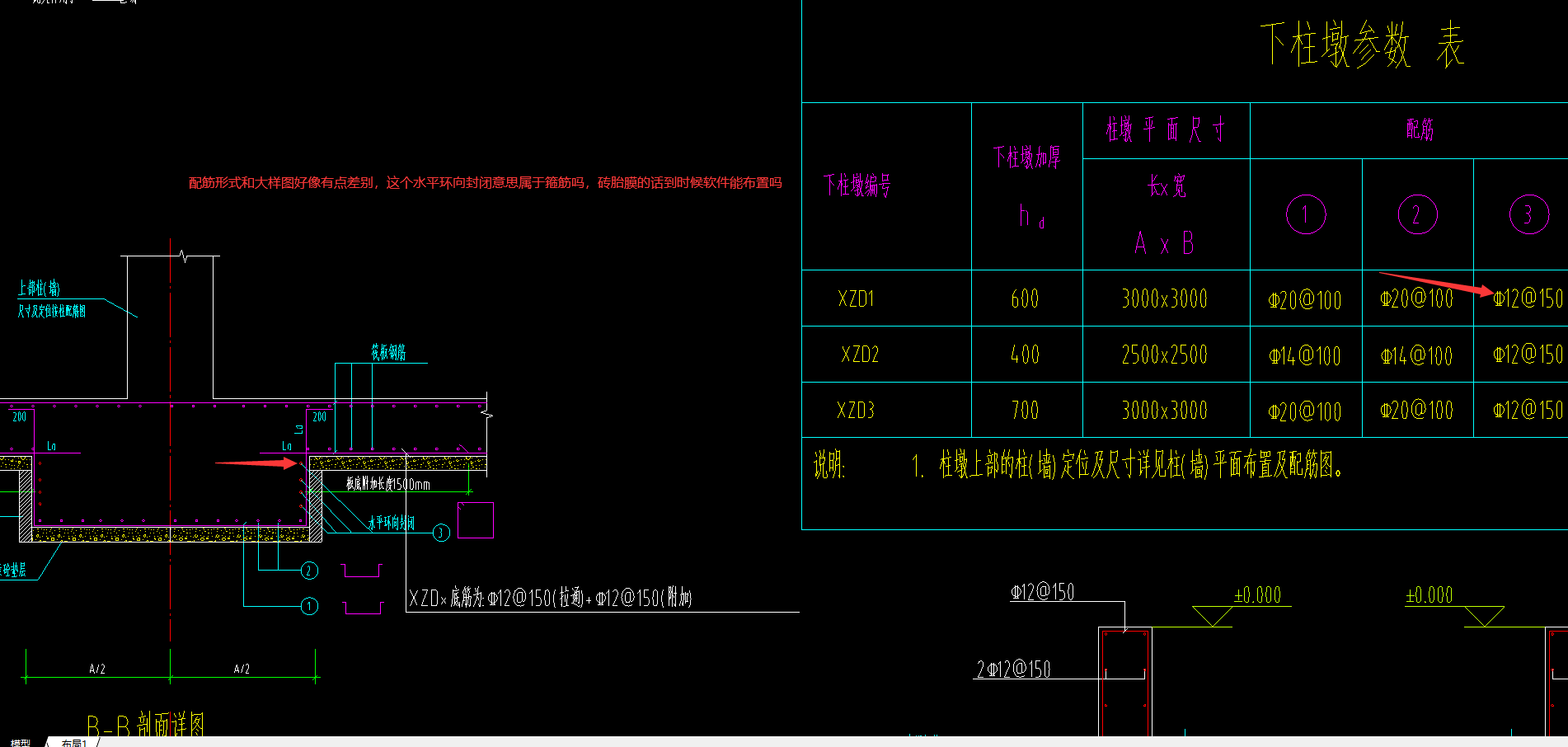Click XZD1 column ② rebar Φ20@100
Viewport: 1568px width, 747px height.
(x=1417, y=298)
